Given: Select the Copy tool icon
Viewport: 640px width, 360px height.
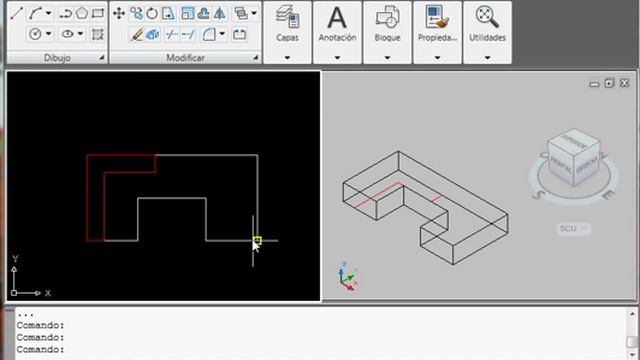Looking at the screenshot, I should pos(136,13).
